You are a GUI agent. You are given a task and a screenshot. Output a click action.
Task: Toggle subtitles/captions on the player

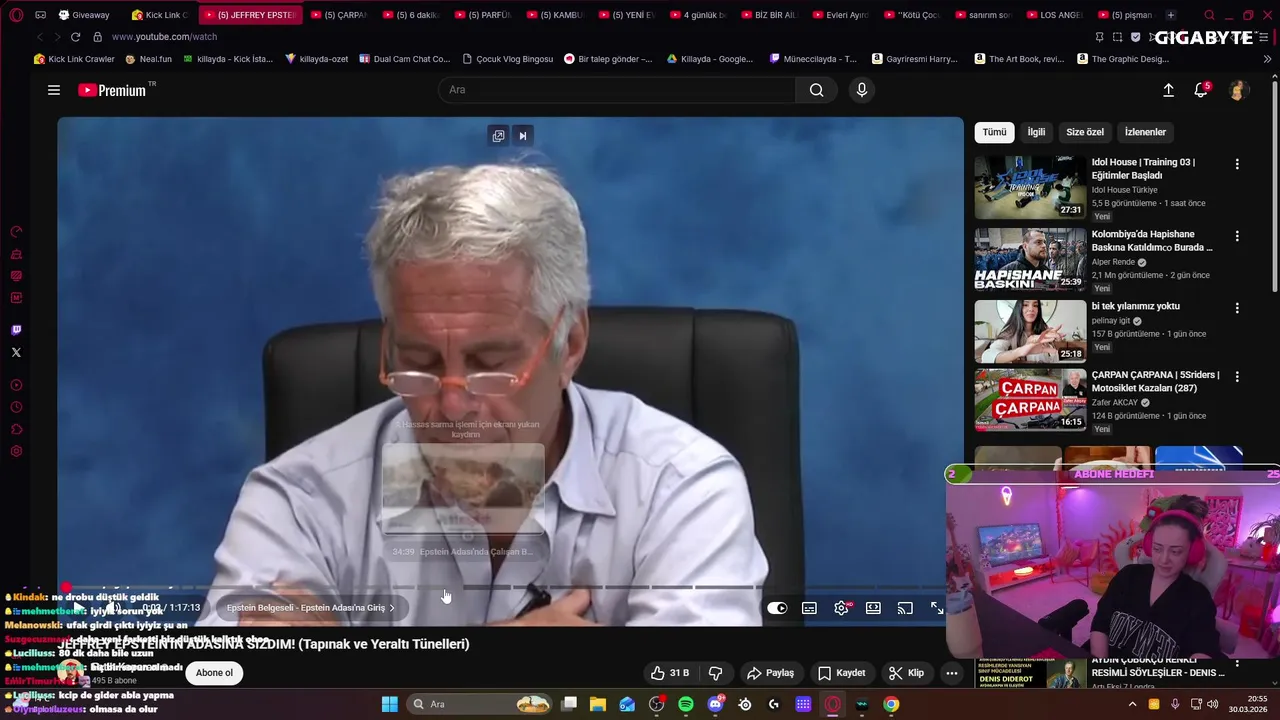pyautogui.click(x=809, y=608)
